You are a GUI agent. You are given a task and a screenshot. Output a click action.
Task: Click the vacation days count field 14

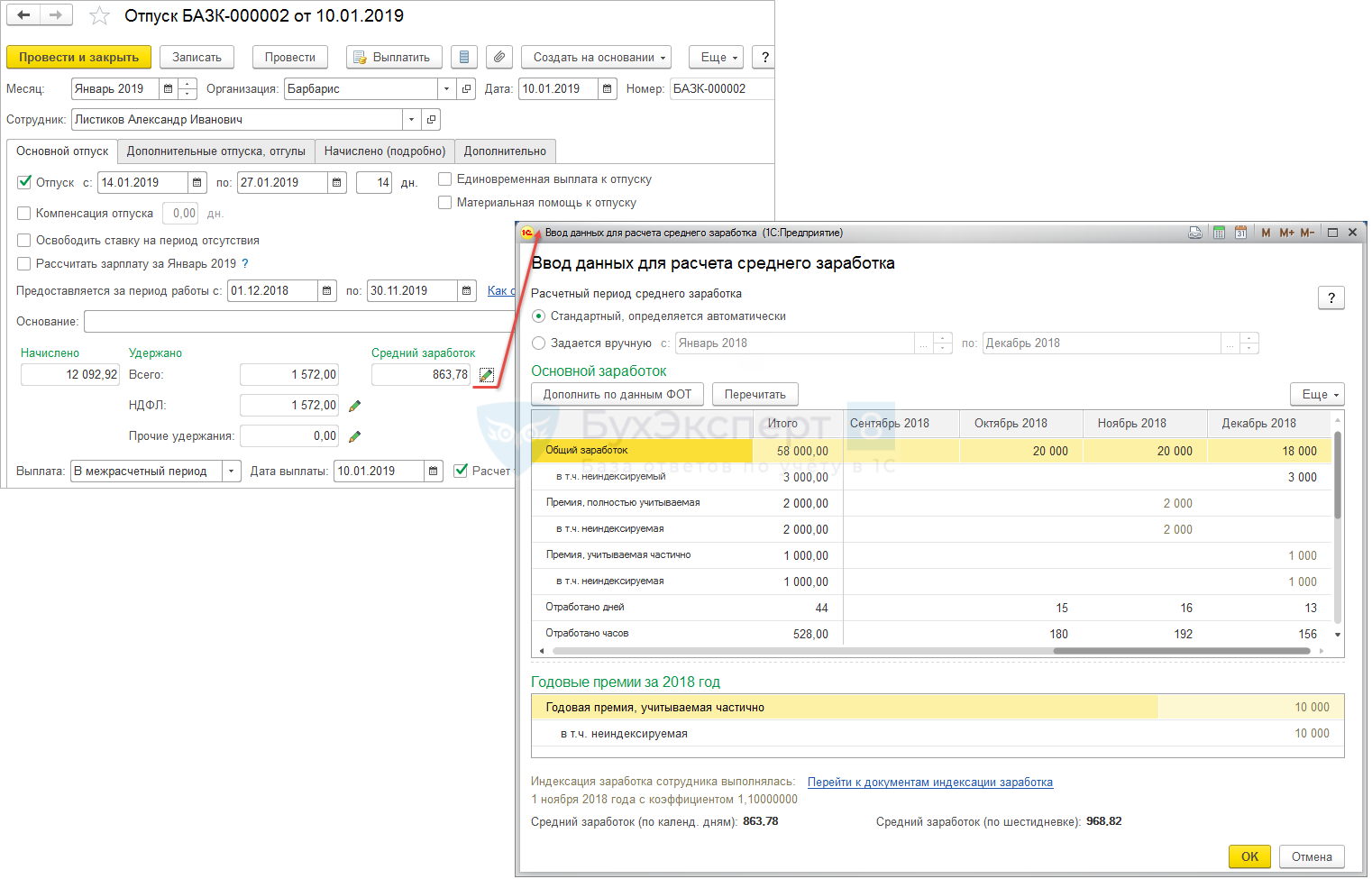374,182
